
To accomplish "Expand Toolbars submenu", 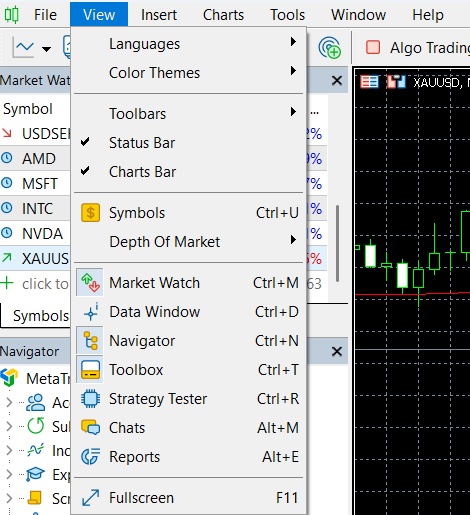I will click(x=188, y=114).
